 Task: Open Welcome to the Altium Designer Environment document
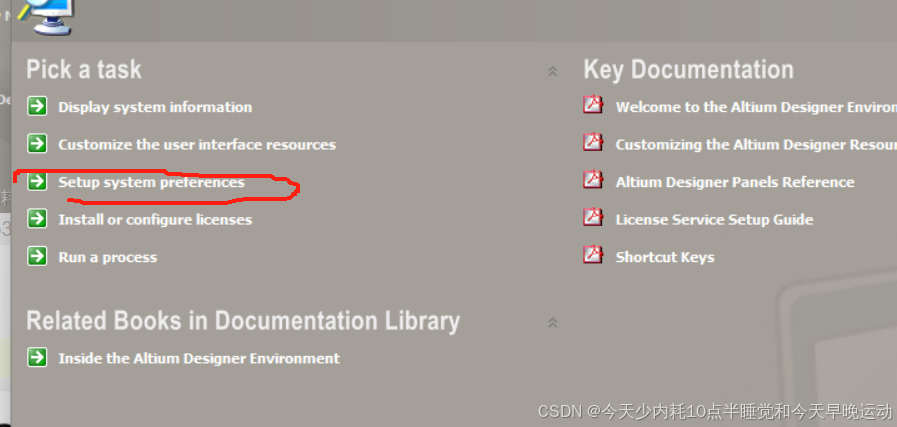(756, 107)
